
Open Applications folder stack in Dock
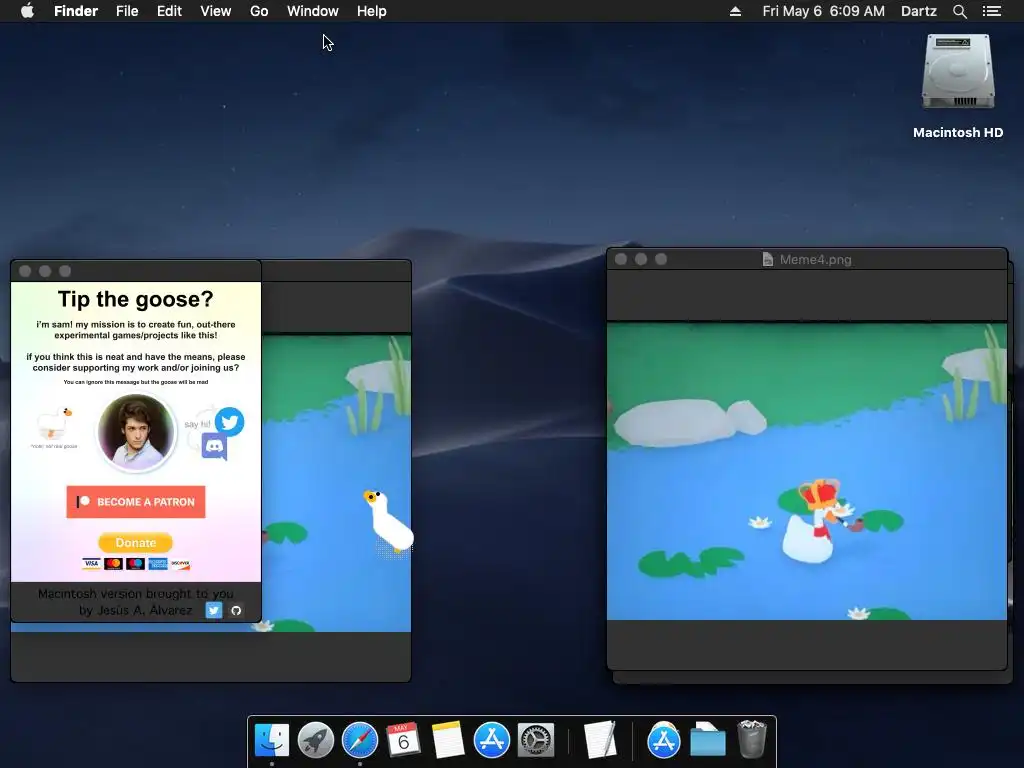pos(664,741)
